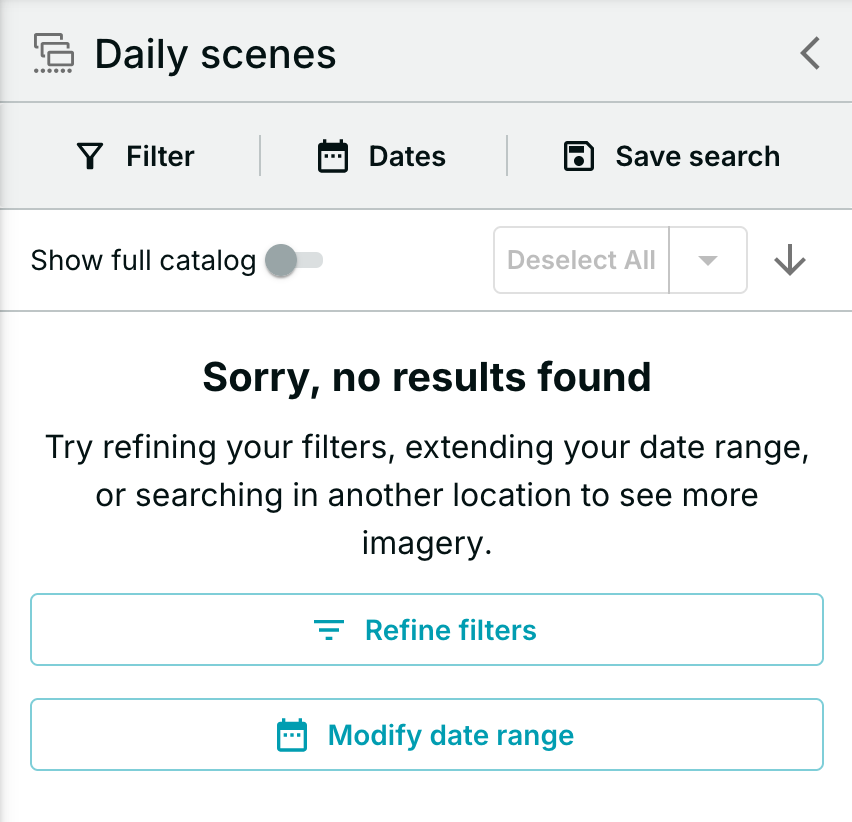Open the dropdown arrow beside Deselect All

[x=707, y=260]
